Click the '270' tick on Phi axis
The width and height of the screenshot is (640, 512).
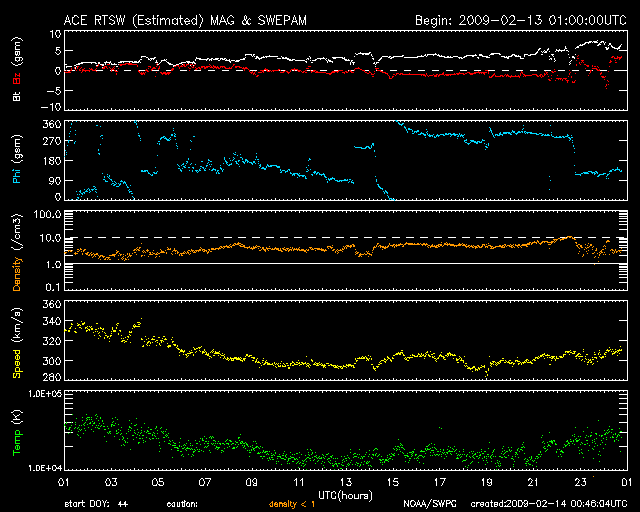pyautogui.click(x=52, y=142)
